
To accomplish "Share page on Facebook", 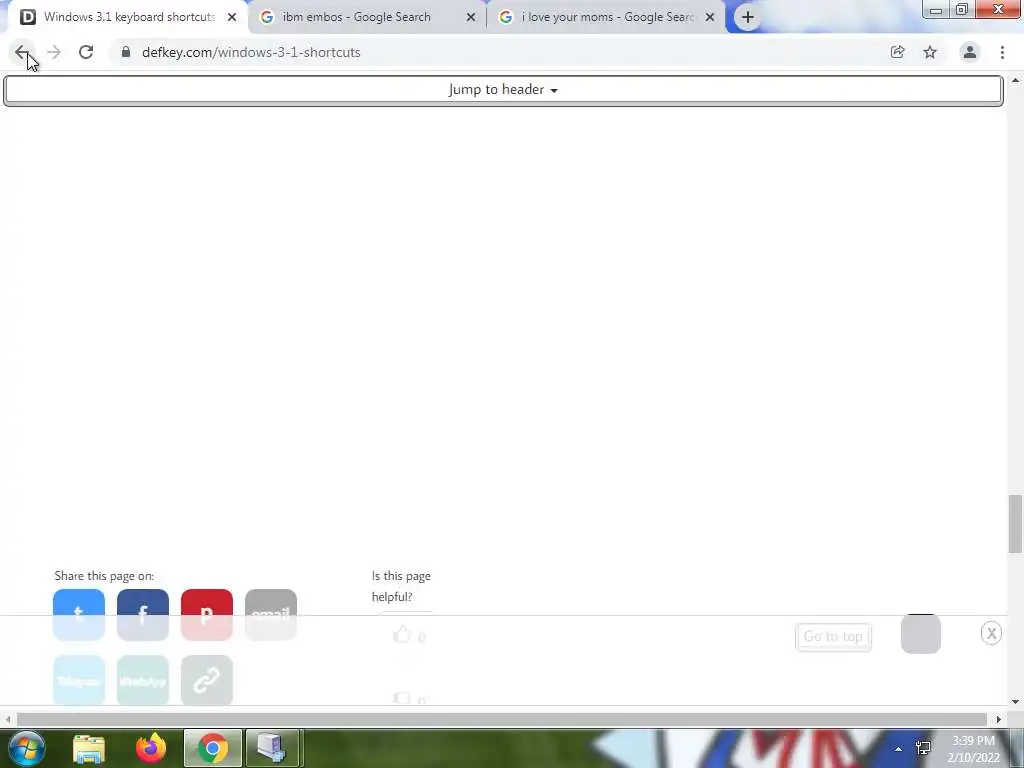I will pos(142,615).
